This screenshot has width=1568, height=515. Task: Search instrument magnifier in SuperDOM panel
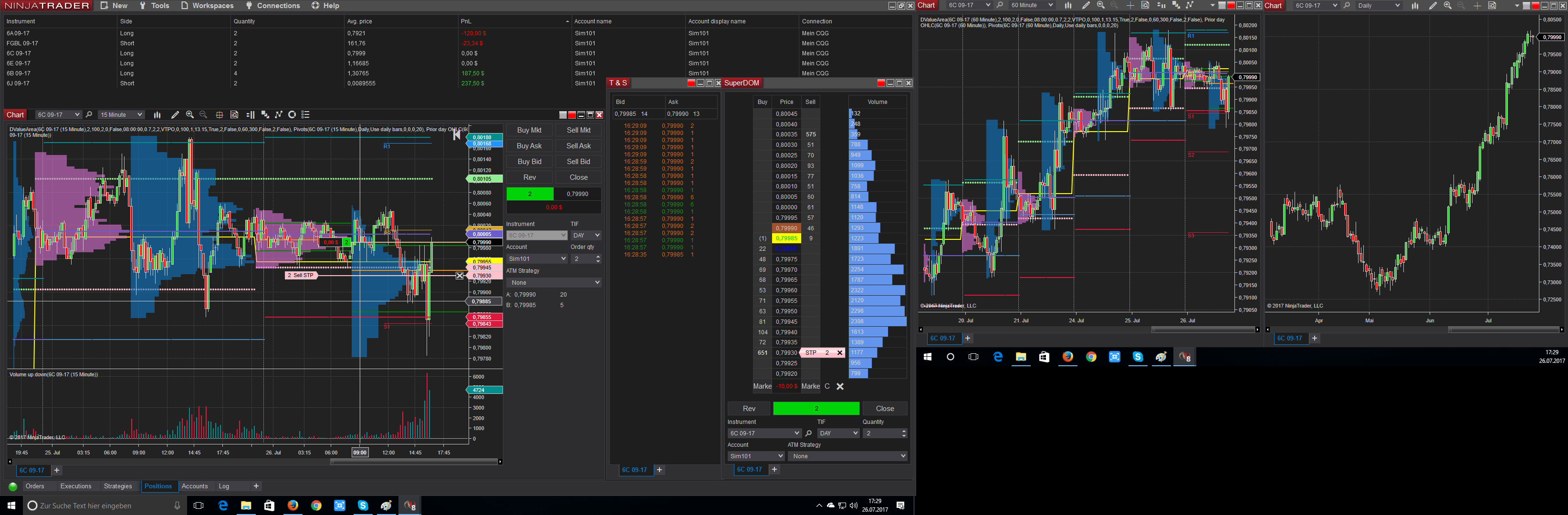(808, 433)
